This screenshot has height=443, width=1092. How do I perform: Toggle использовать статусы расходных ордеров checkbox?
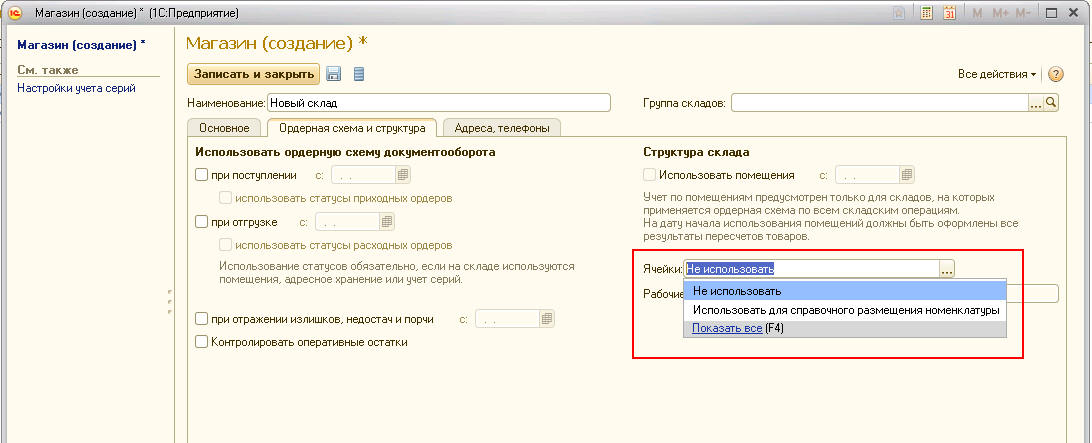coord(225,245)
